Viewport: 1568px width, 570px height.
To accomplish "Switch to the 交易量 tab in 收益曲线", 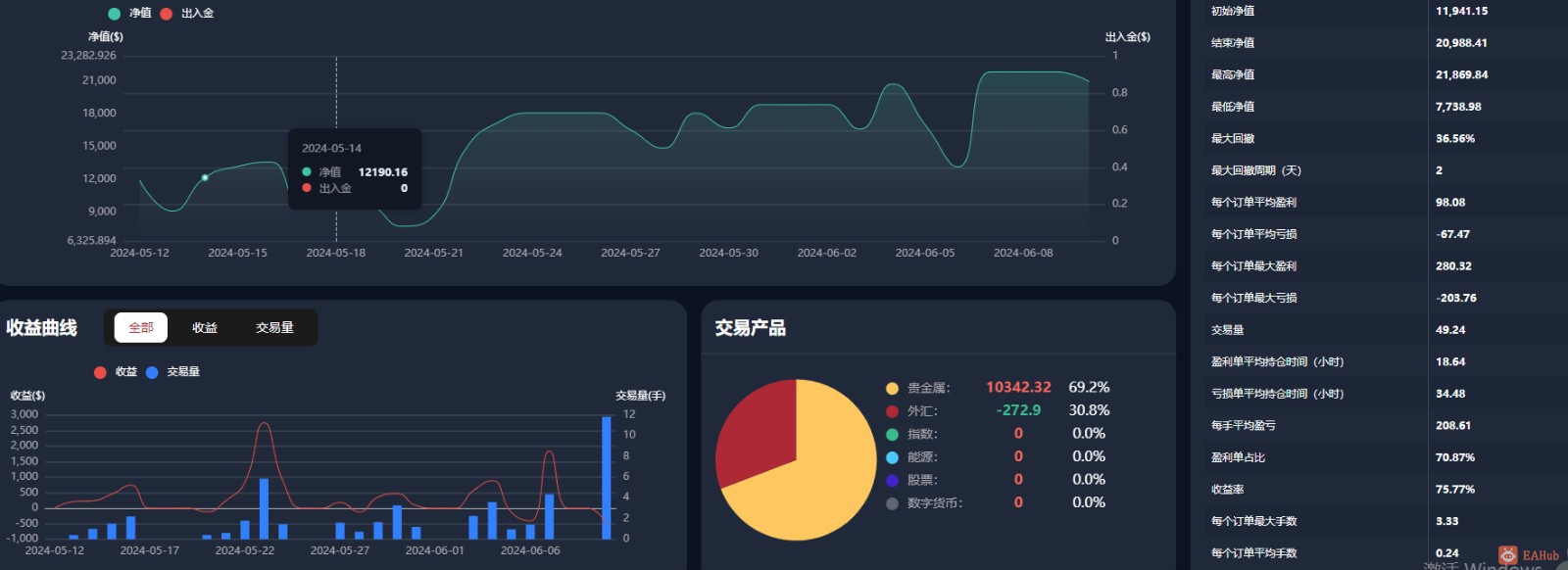I will (x=274, y=327).
